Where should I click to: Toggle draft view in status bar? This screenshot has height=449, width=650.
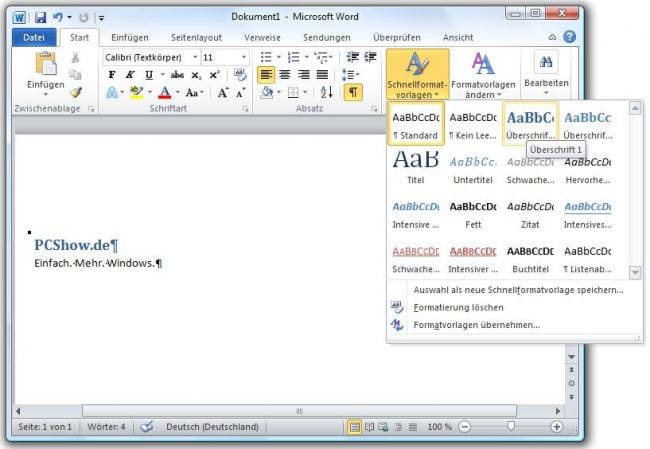click(413, 427)
